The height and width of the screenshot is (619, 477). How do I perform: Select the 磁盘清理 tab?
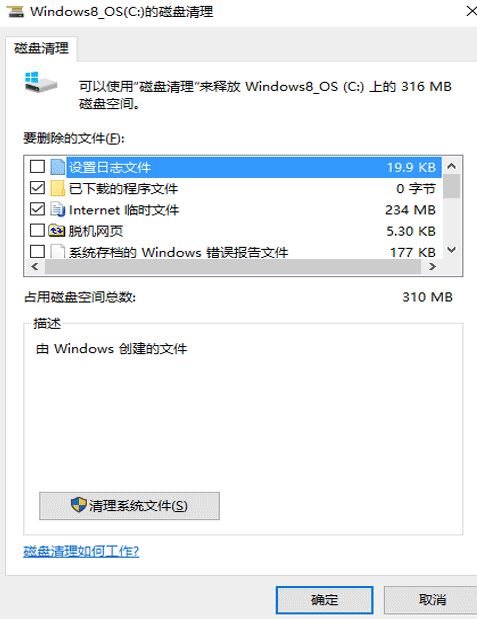41,49
